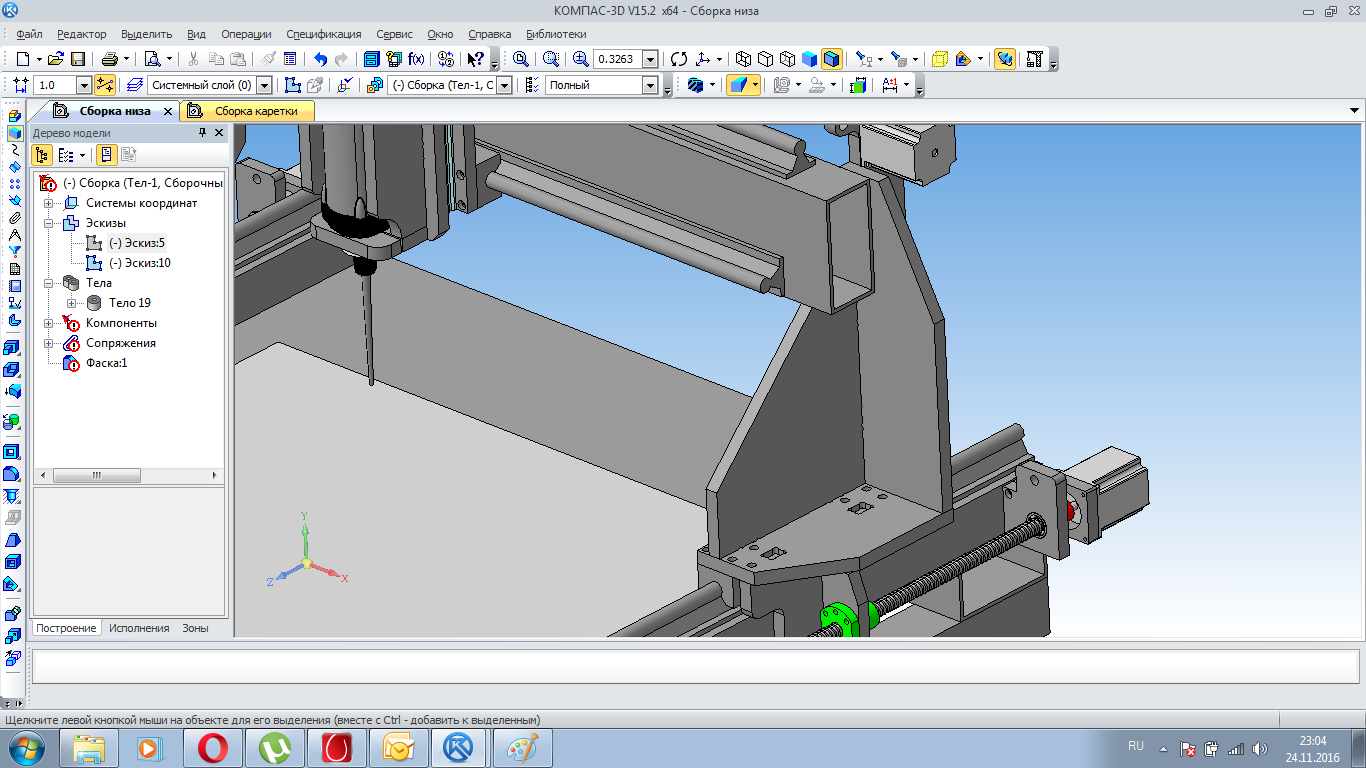This screenshot has width=1366, height=768.
Task: Expand the Компоненты tree node
Action: point(48,323)
